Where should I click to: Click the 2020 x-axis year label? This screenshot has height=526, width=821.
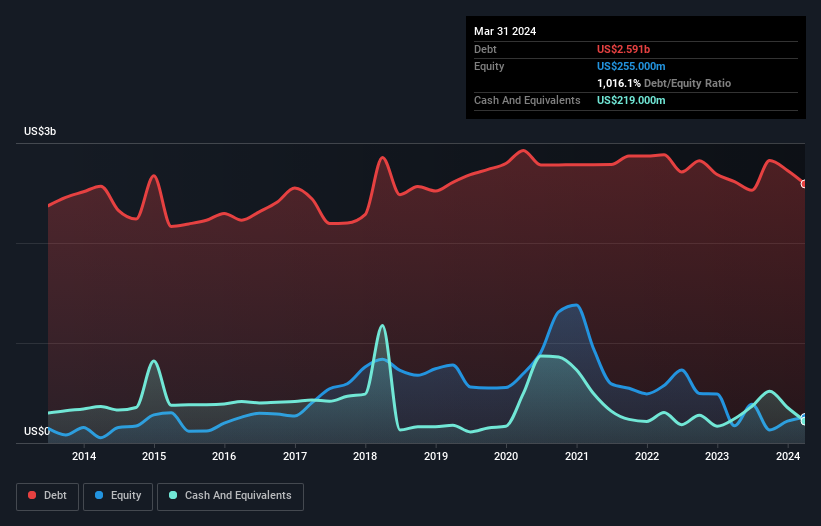click(506, 456)
